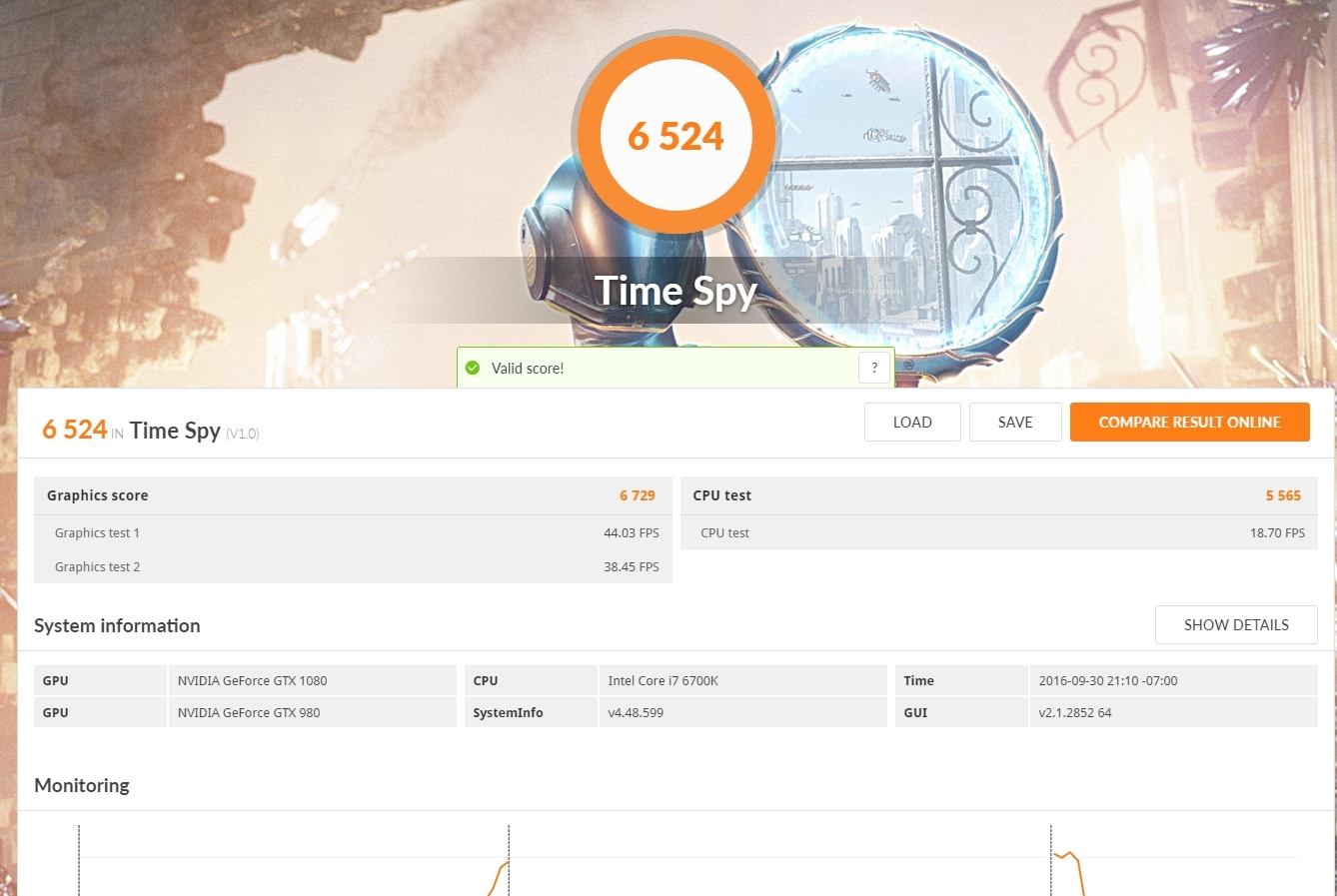Click SHOW DETAILS for system information
1337x896 pixels.
pyautogui.click(x=1236, y=625)
